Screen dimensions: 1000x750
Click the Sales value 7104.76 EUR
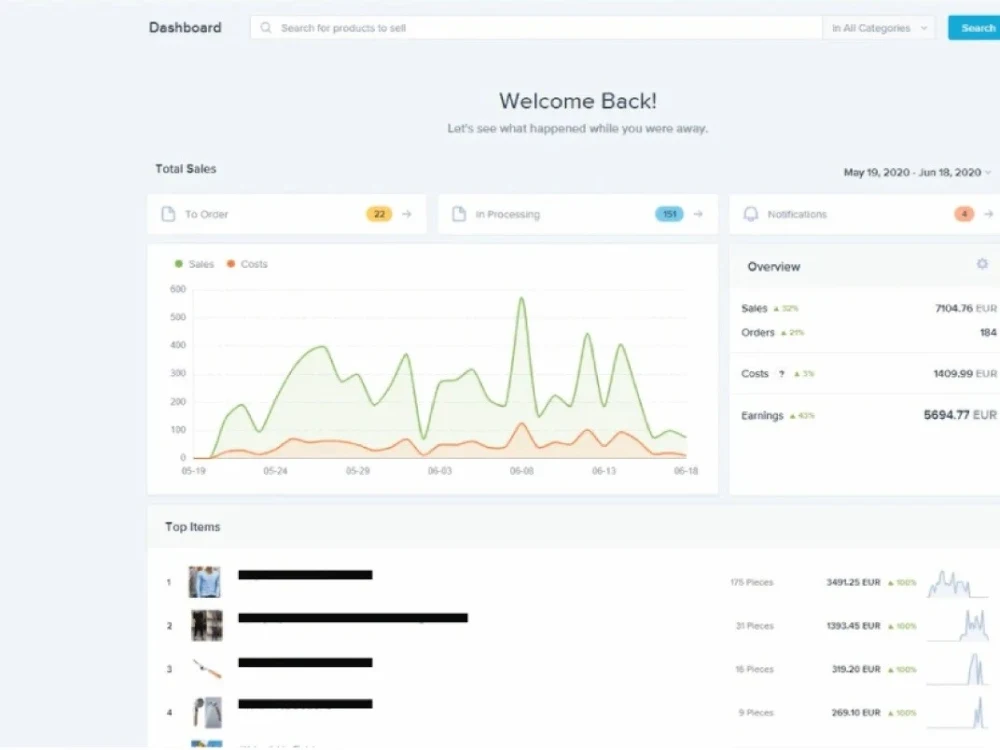click(x=966, y=309)
